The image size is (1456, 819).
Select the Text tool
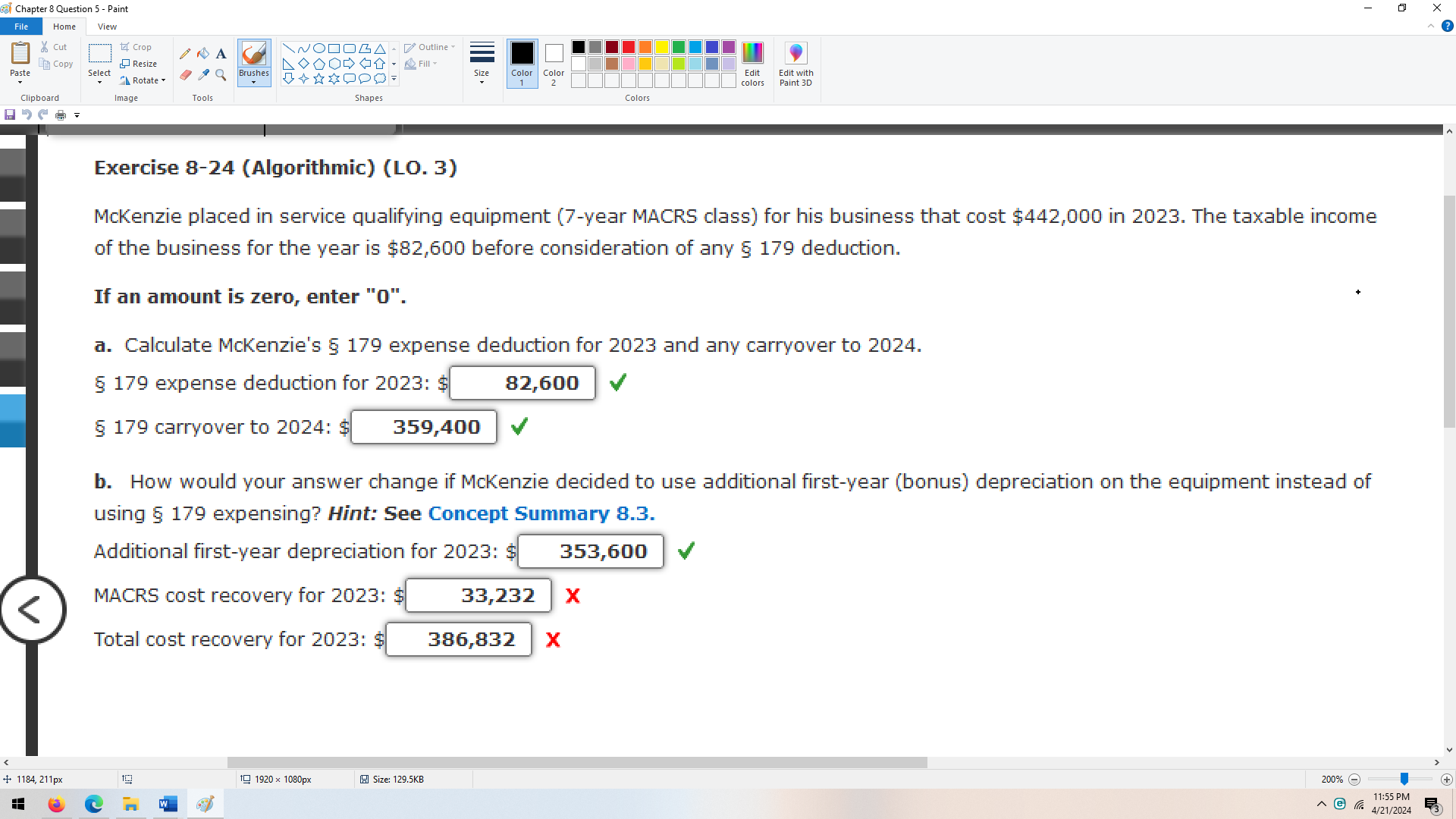pos(221,54)
